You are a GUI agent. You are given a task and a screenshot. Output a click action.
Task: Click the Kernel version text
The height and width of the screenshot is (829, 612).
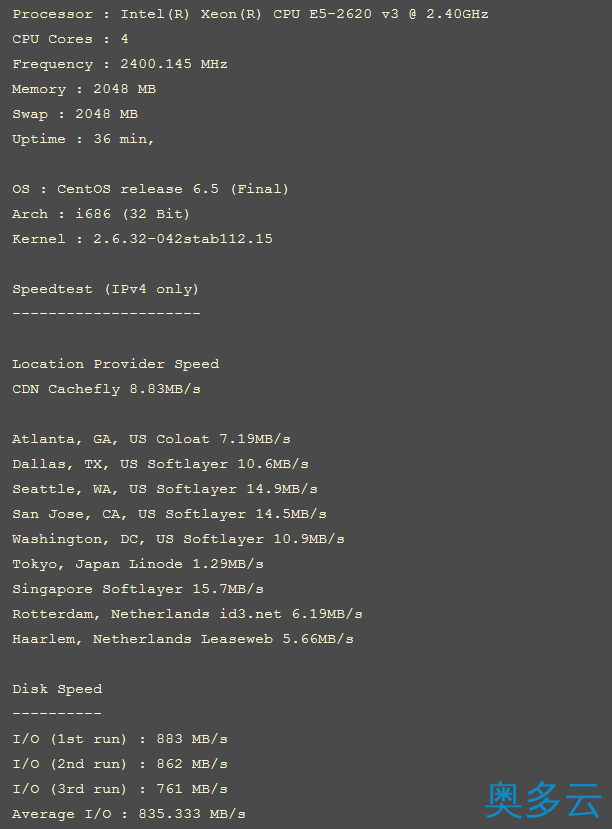pos(143,239)
